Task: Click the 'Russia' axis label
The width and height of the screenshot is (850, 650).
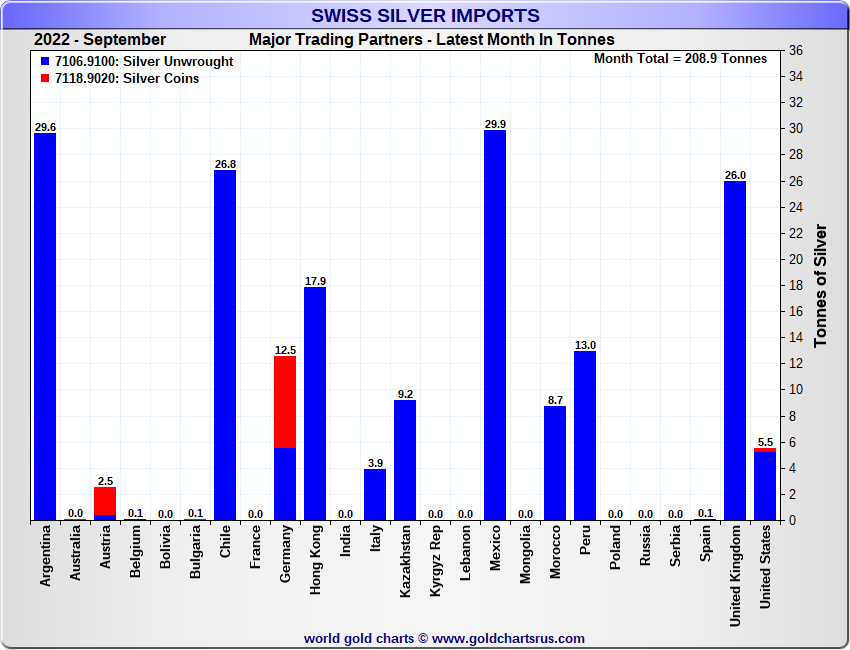Action: [645, 545]
